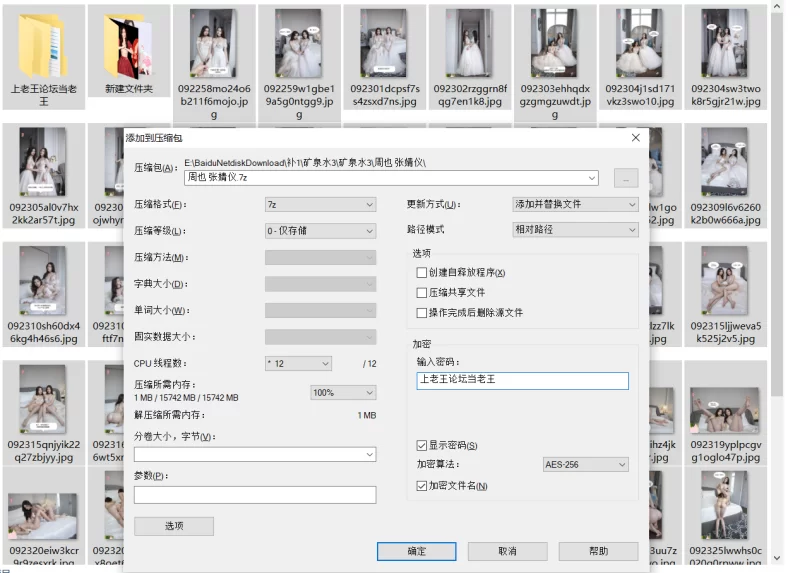The width and height of the screenshot is (800, 573).
Task: Close the 添加到压缩包 dialog
Action: click(x=635, y=137)
